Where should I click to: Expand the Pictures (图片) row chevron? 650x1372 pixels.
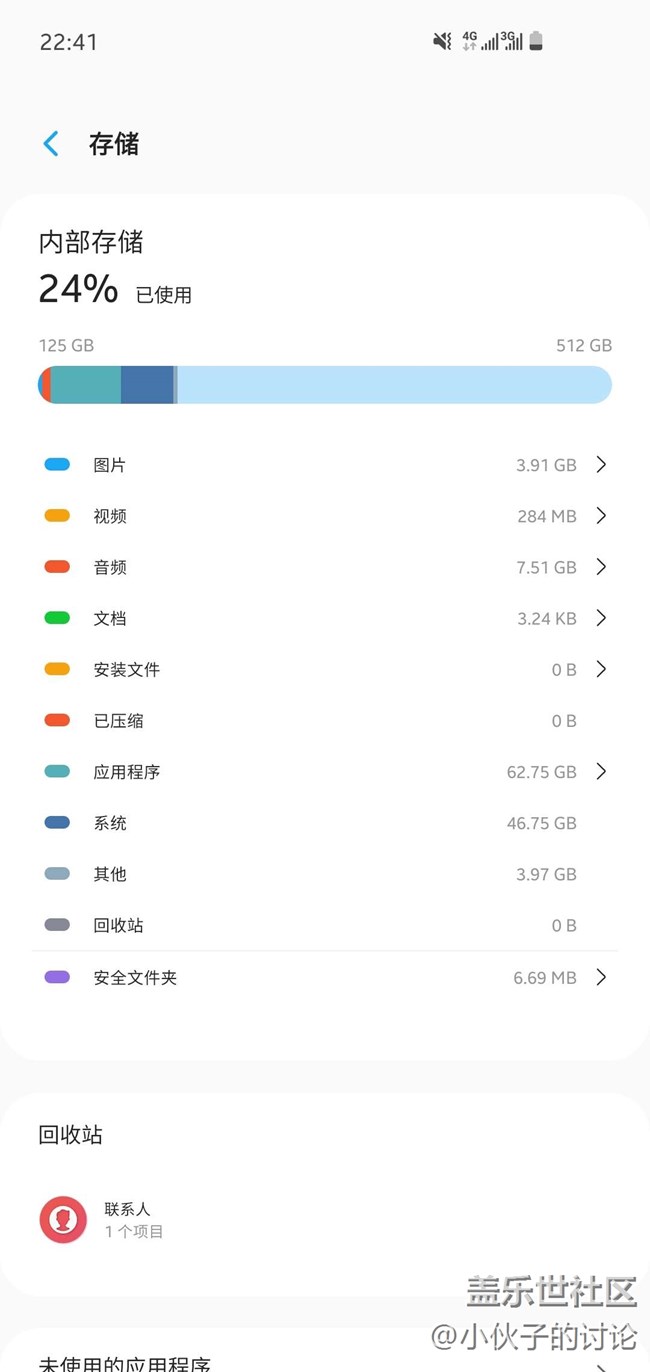(601, 465)
